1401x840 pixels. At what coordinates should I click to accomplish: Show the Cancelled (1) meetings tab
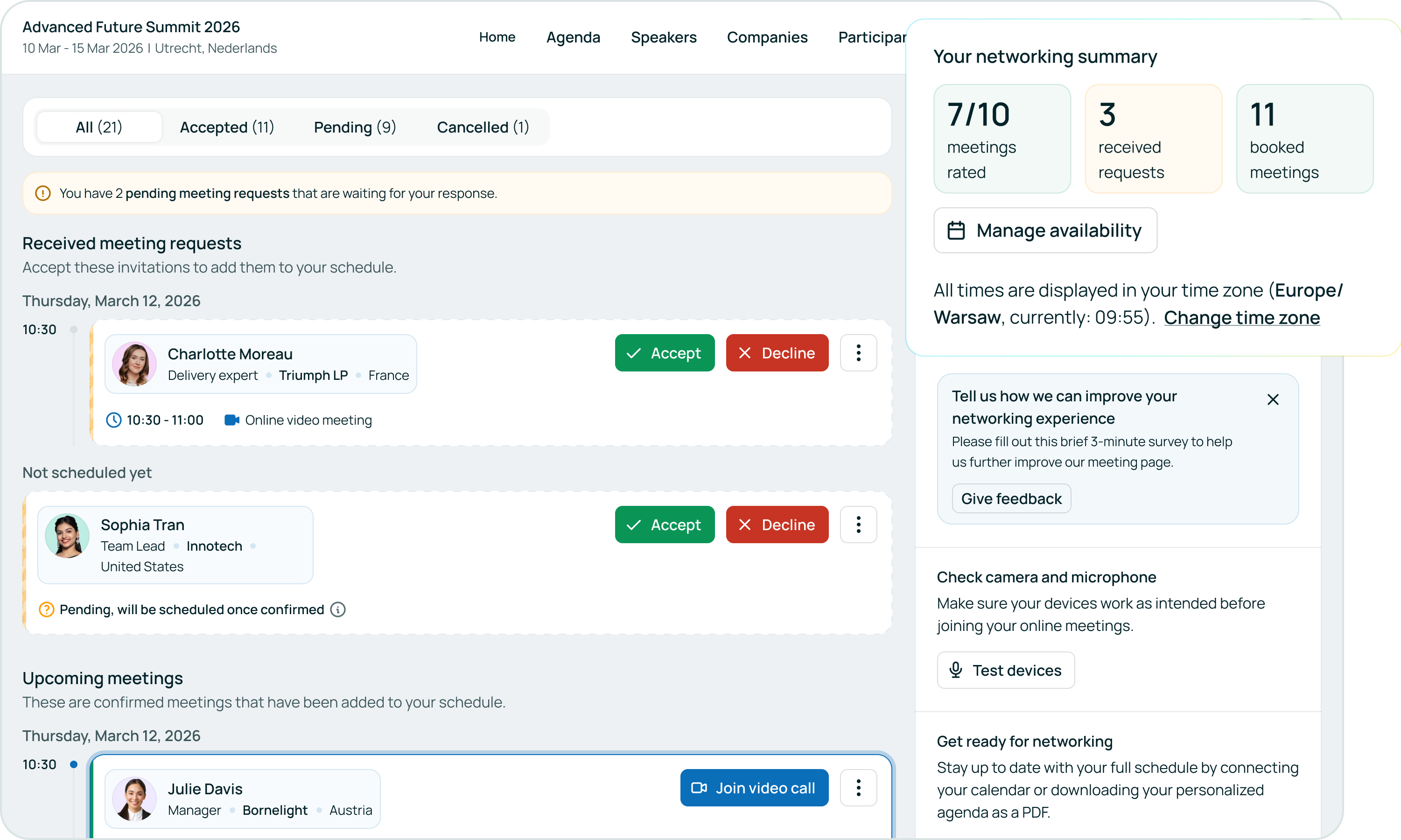tap(483, 127)
